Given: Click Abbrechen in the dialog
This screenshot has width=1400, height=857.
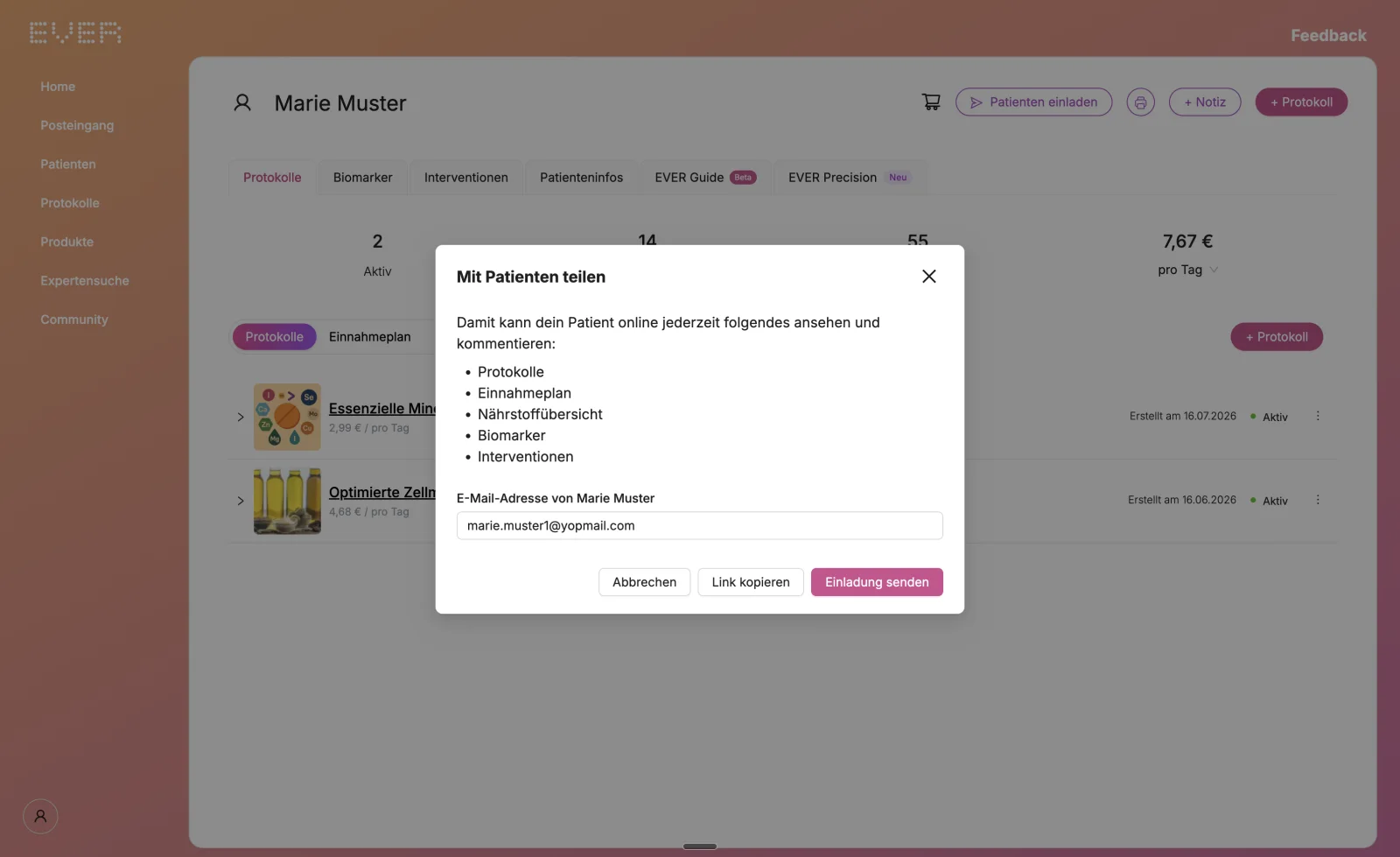Looking at the screenshot, I should point(644,582).
